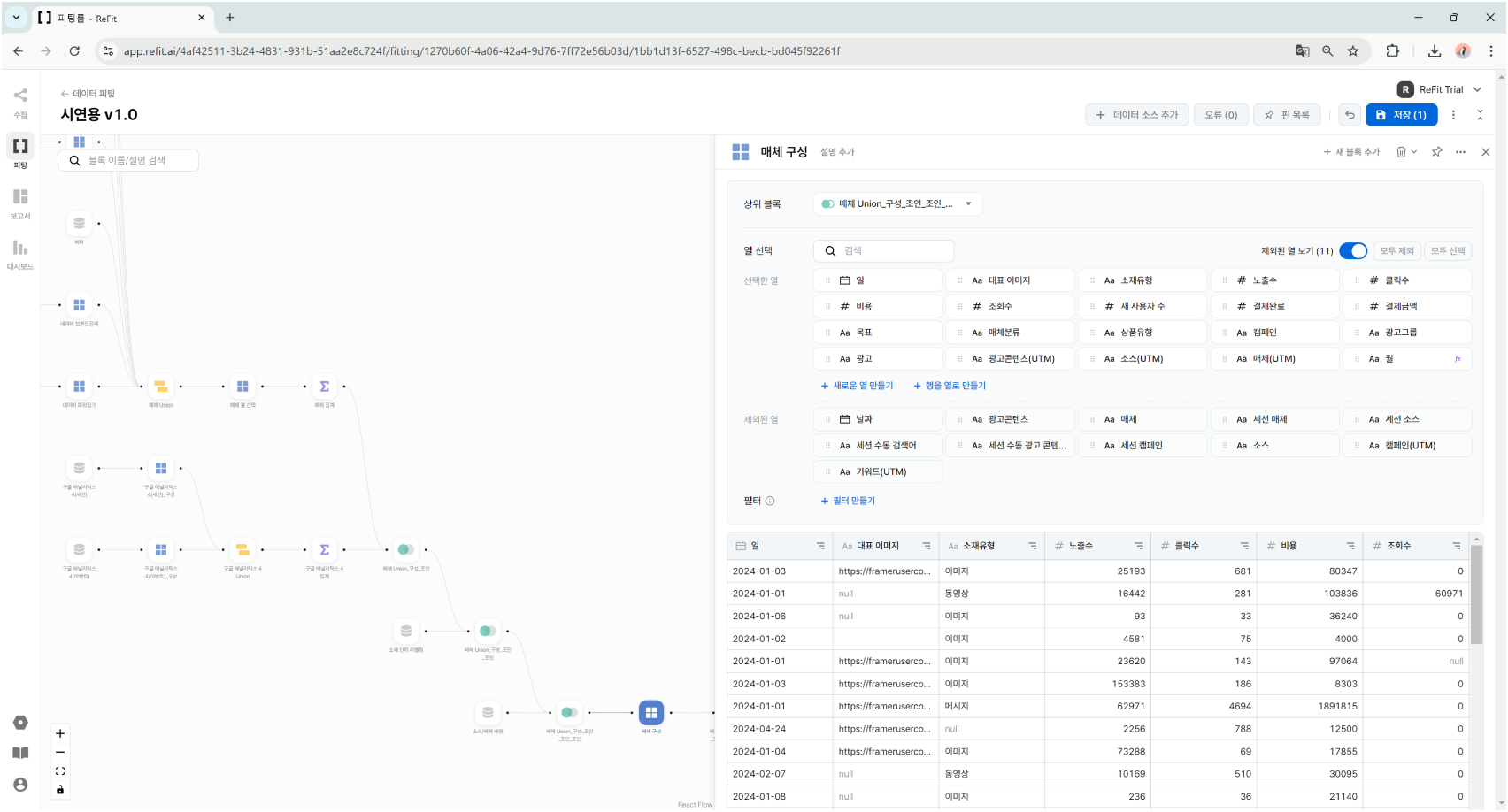Image resolution: width=1508 pixels, height=812 pixels.
Task: Open the 상위 블록 dropdown
Action: (897, 204)
